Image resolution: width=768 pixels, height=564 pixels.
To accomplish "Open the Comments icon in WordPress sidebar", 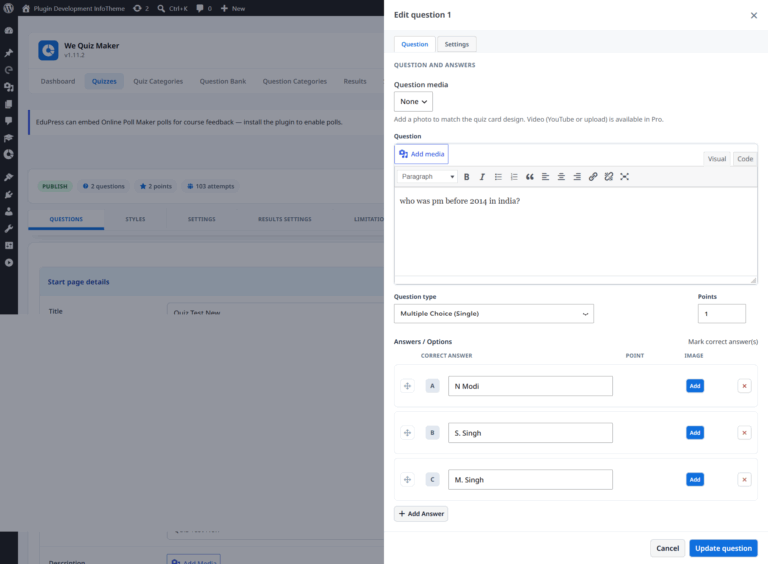I will click(9, 120).
